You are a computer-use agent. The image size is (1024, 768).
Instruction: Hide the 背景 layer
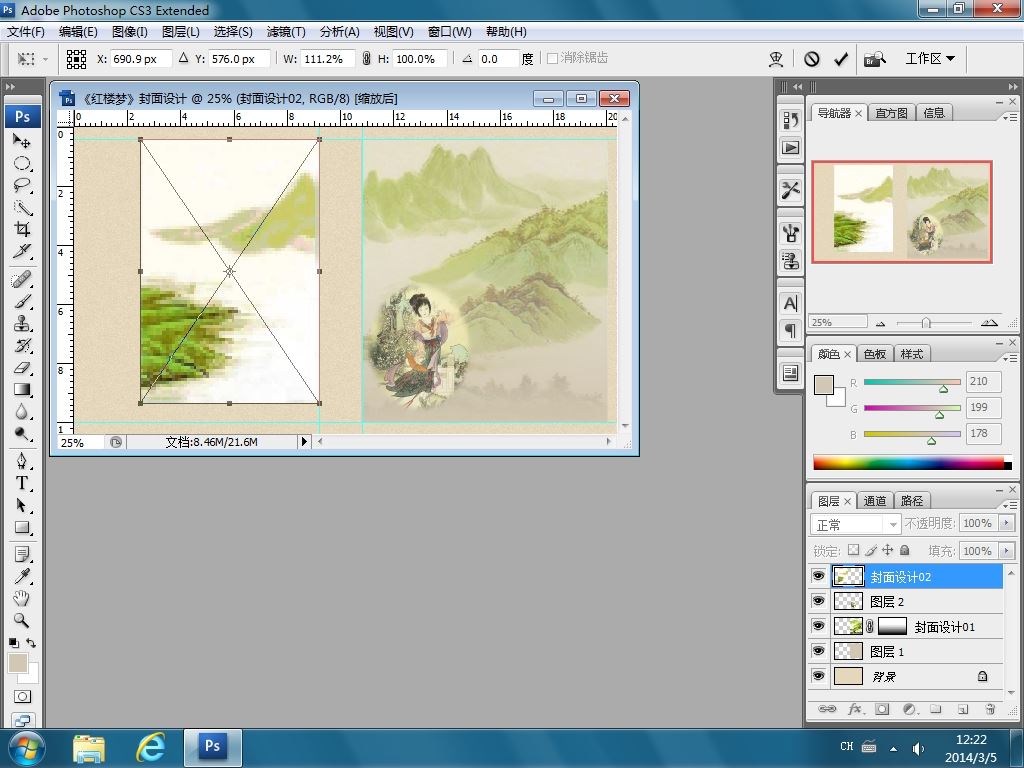[818, 676]
